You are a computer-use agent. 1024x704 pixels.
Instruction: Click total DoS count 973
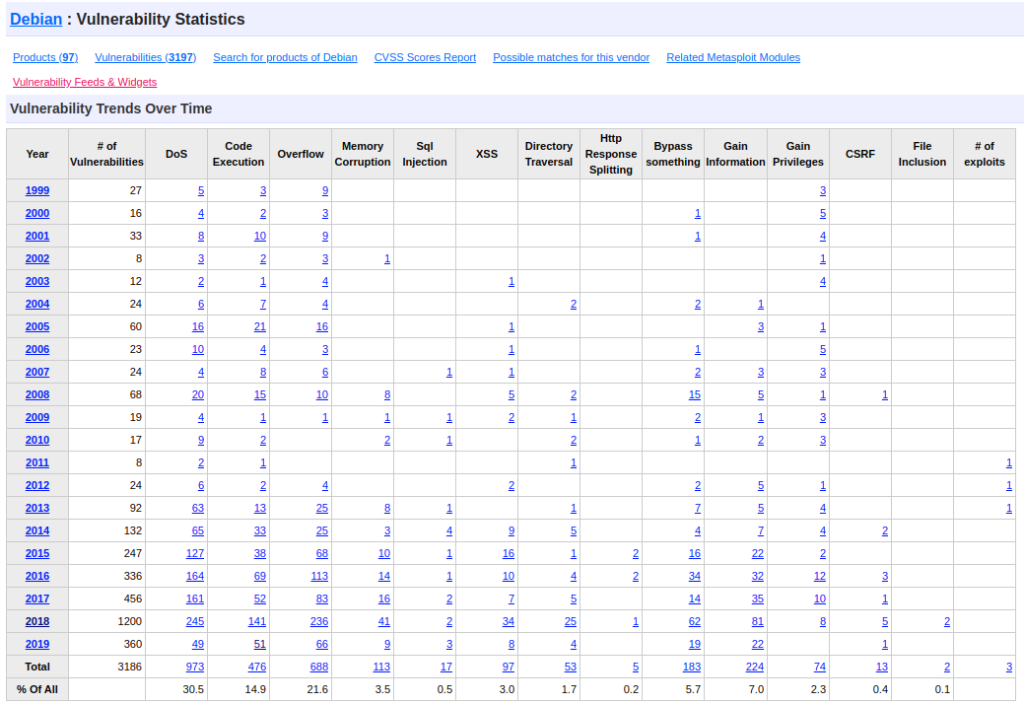coord(194,667)
